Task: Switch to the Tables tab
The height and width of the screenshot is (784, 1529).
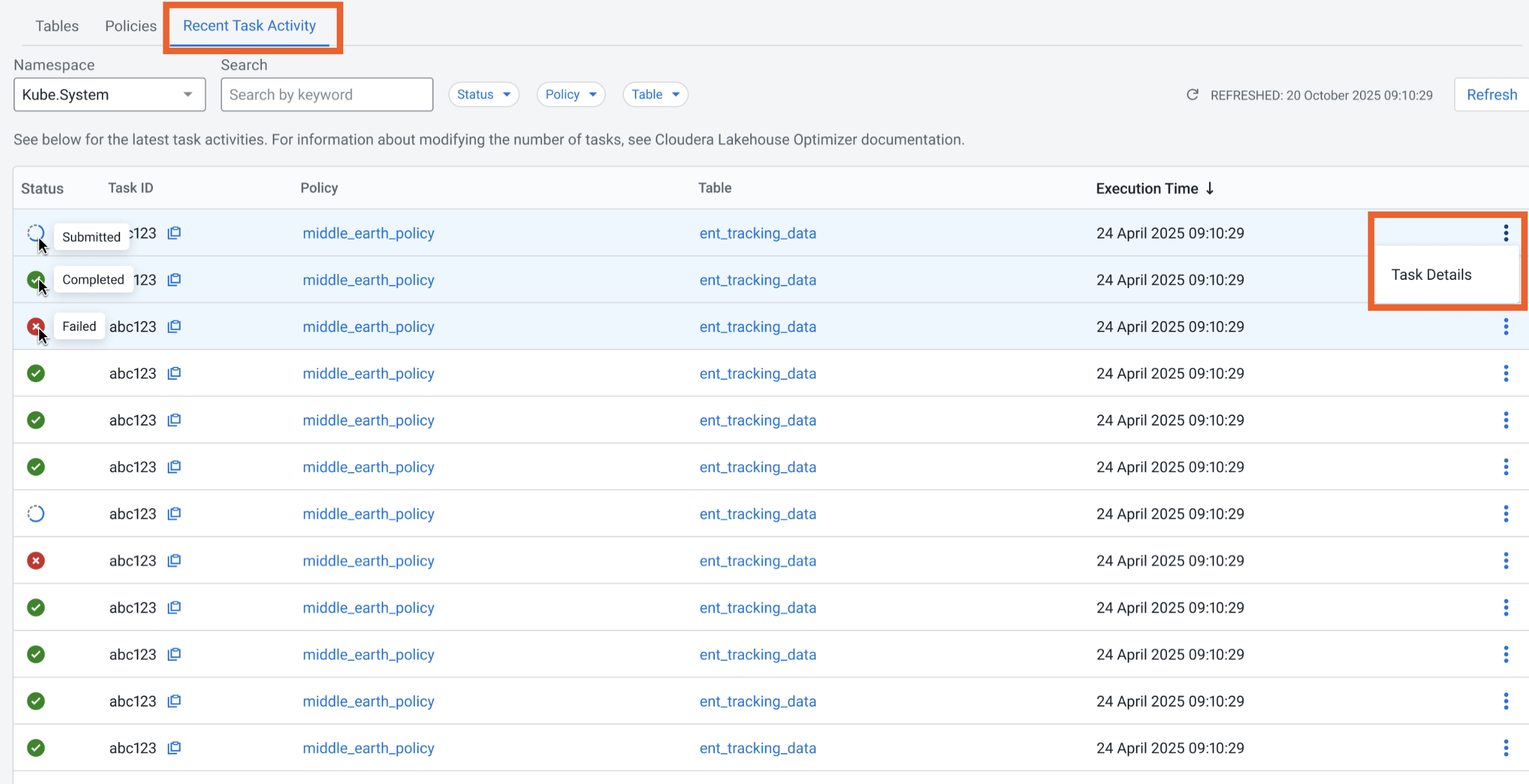Action: 57,25
